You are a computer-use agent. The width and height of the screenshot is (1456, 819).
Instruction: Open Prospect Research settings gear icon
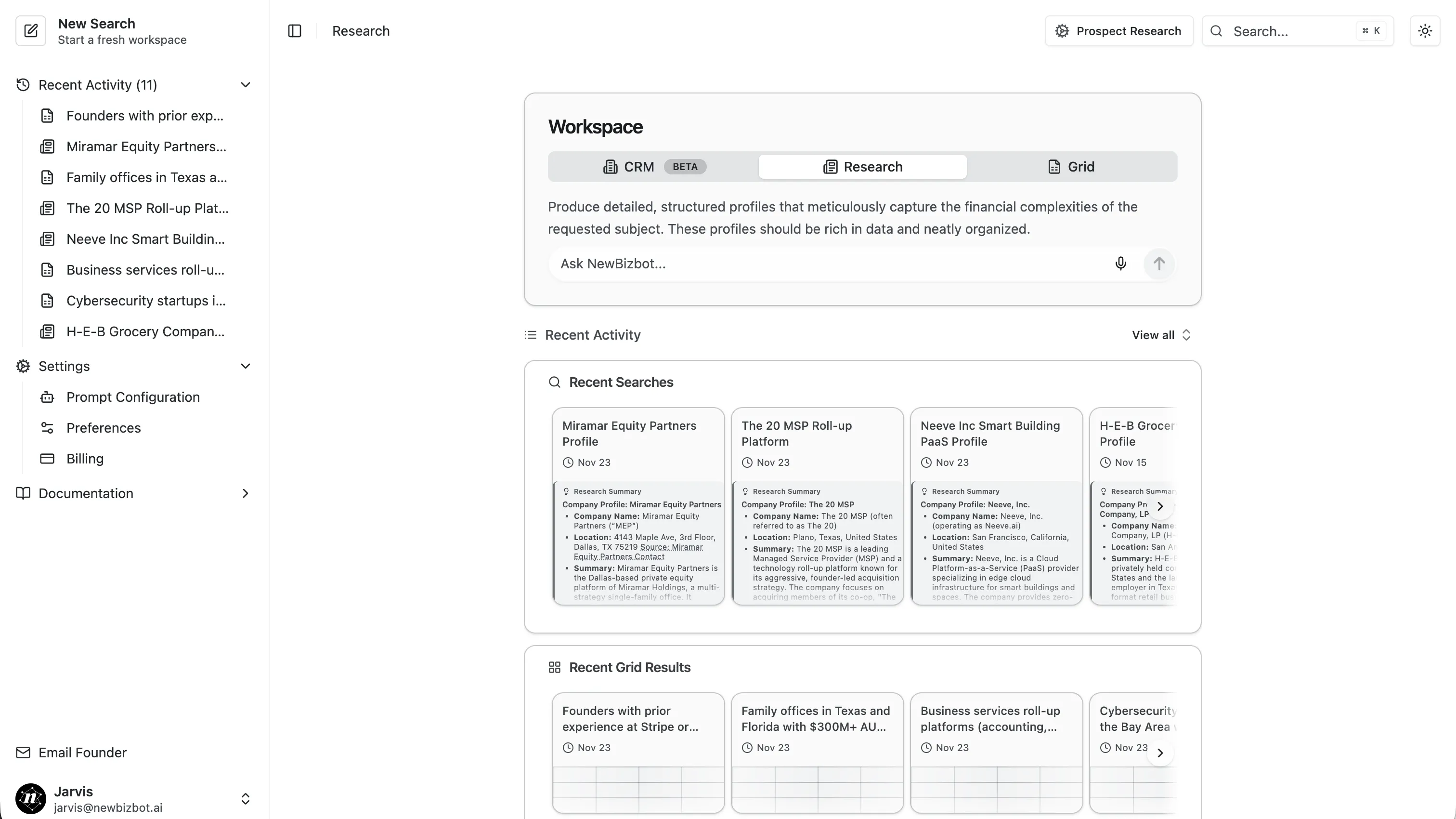pyautogui.click(x=1062, y=30)
